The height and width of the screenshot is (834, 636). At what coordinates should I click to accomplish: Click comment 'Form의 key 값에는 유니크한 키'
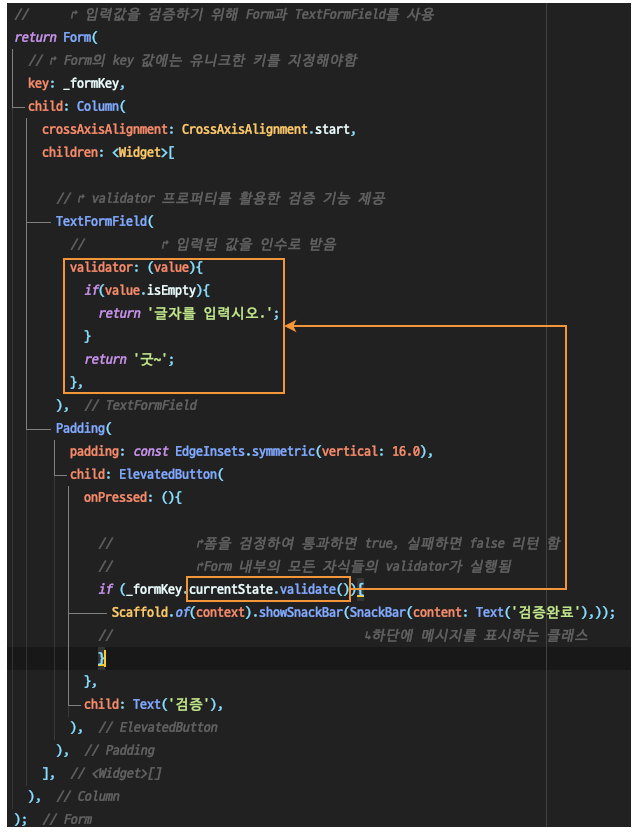193,60
